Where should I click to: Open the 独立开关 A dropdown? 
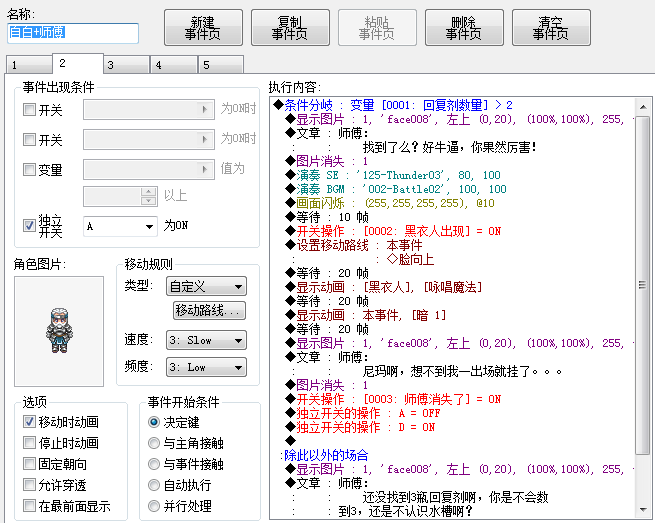tap(120, 226)
